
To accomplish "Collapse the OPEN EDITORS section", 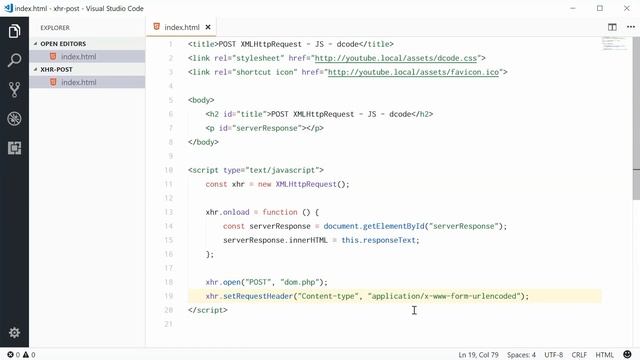I will [x=63, y=44].
